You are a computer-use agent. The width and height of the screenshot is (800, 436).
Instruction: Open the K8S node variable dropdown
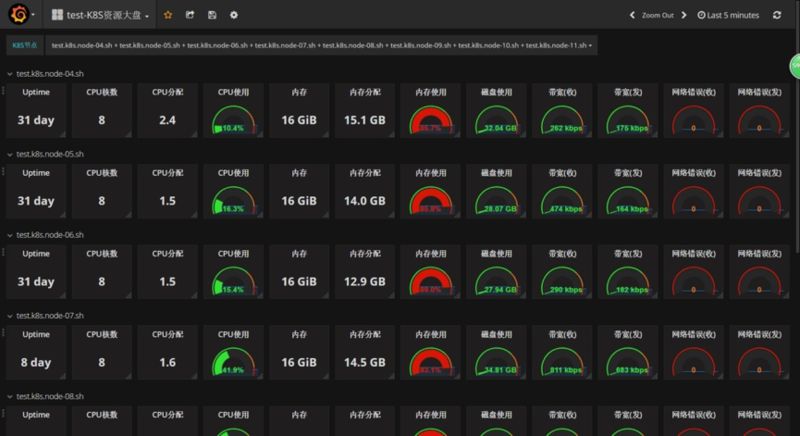coord(321,45)
